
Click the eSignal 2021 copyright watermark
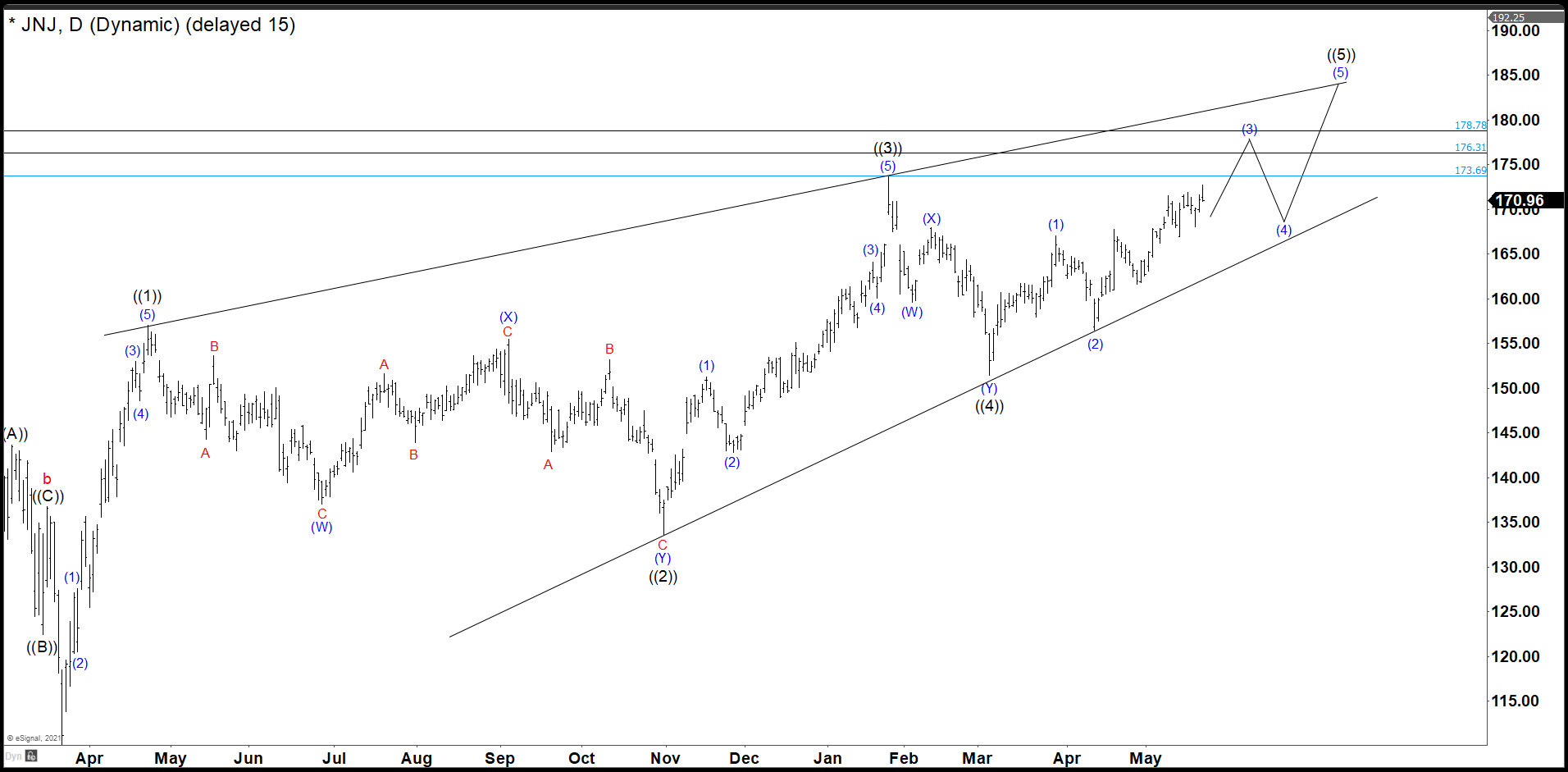tap(34, 738)
